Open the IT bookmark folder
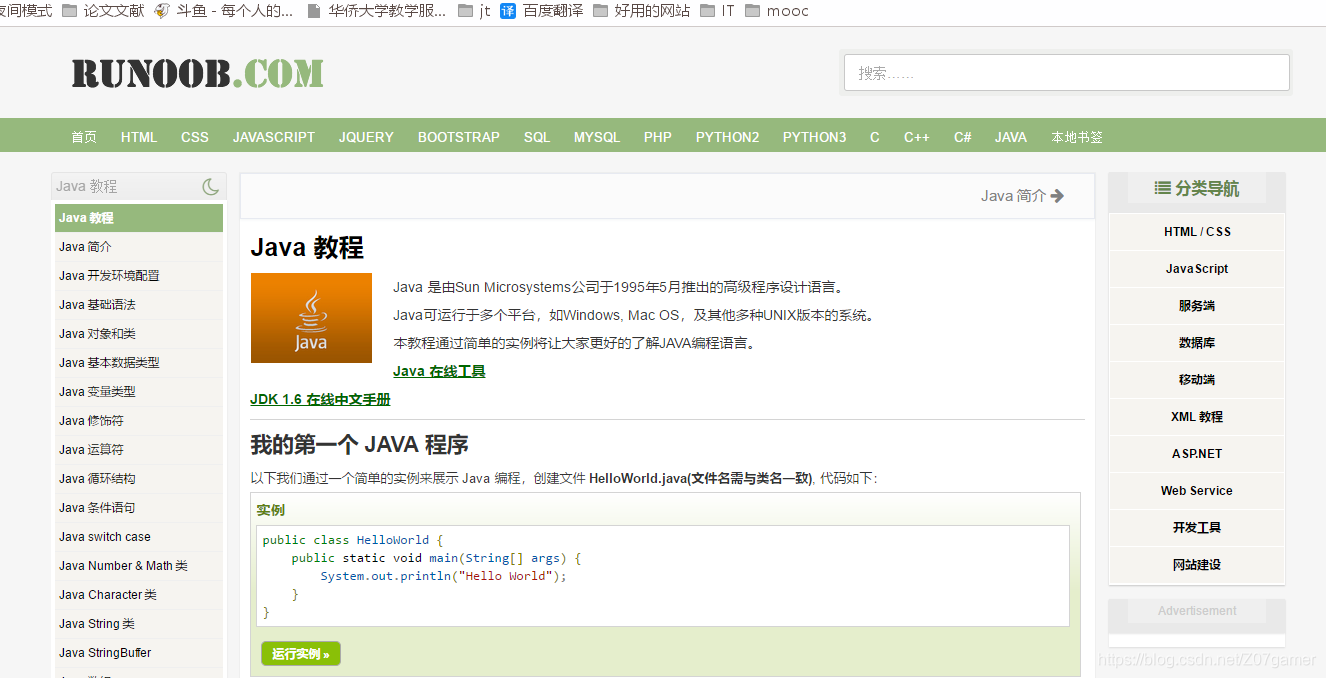Image resolution: width=1326 pixels, height=678 pixels. click(717, 11)
